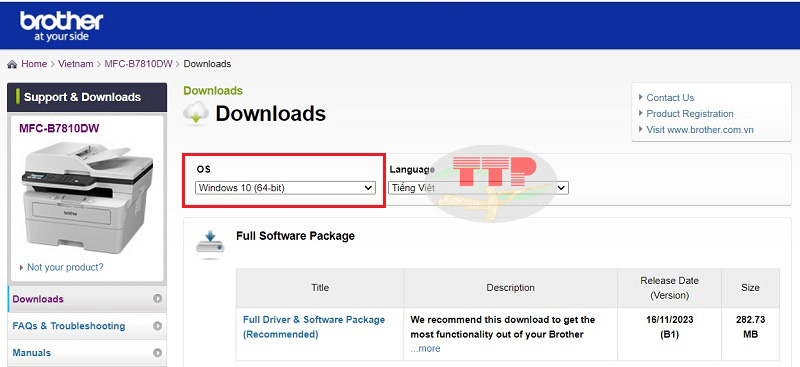
Task: Open Full Driver & Software Package (Recommended) link
Action: click(x=314, y=327)
